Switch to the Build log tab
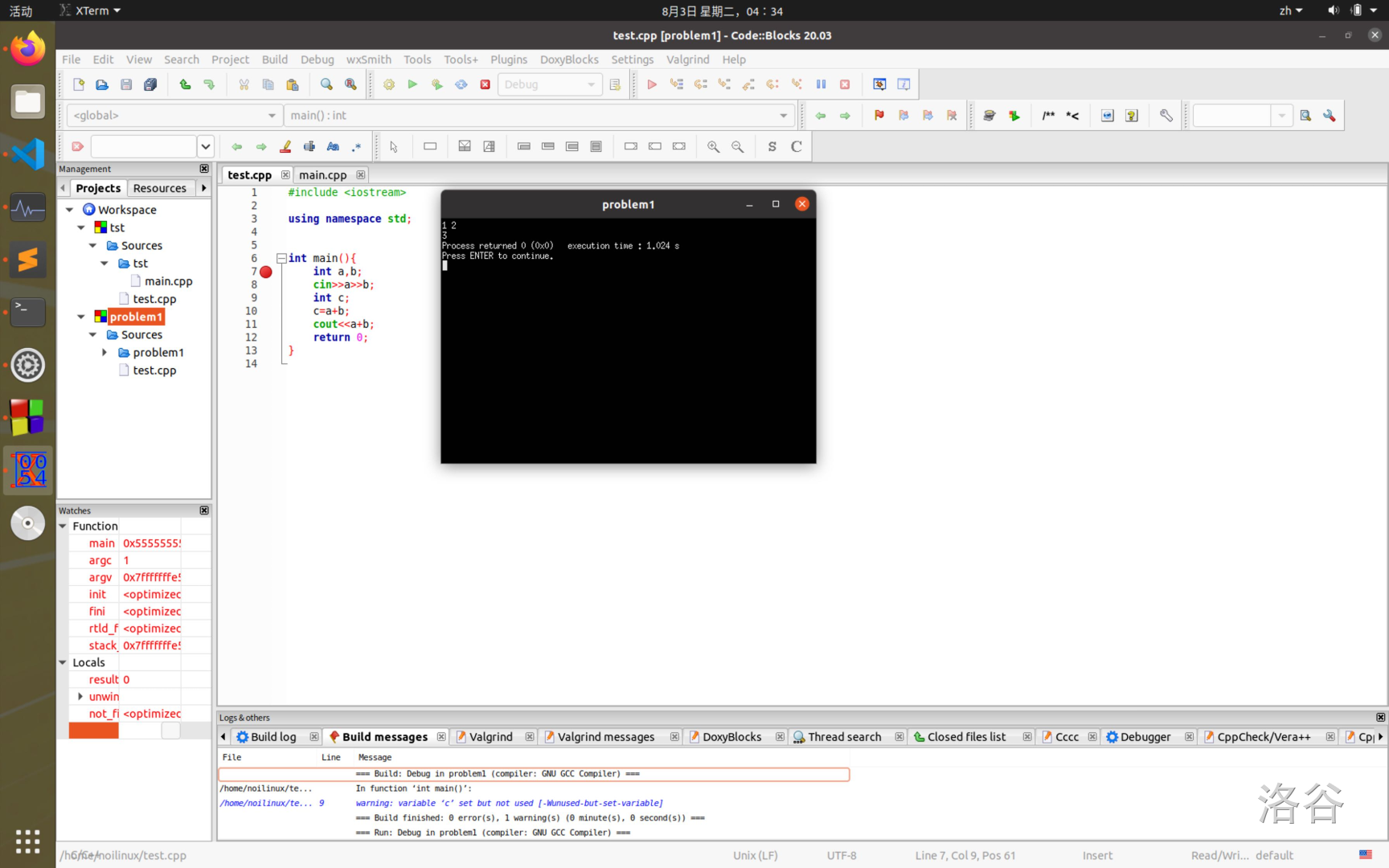Viewport: 1389px width, 868px height. [273, 737]
